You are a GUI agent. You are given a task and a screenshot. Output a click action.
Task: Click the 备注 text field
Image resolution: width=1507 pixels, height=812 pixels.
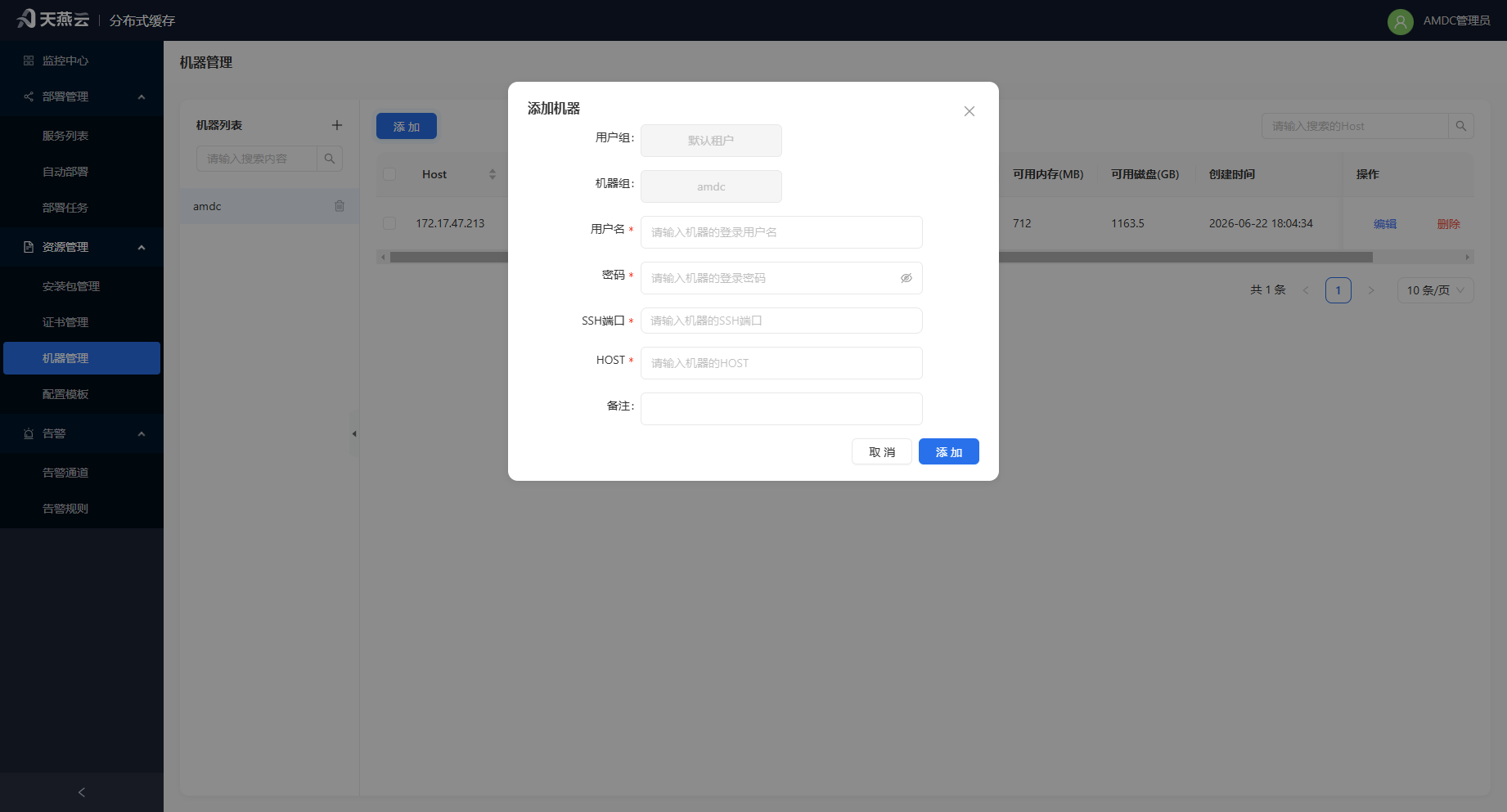coord(781,409)
